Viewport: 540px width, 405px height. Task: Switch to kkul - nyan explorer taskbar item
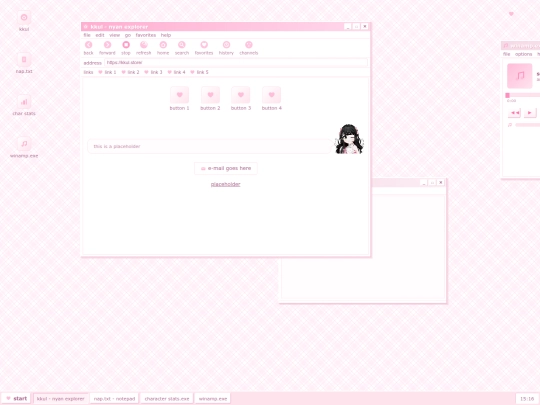(61, 398)
